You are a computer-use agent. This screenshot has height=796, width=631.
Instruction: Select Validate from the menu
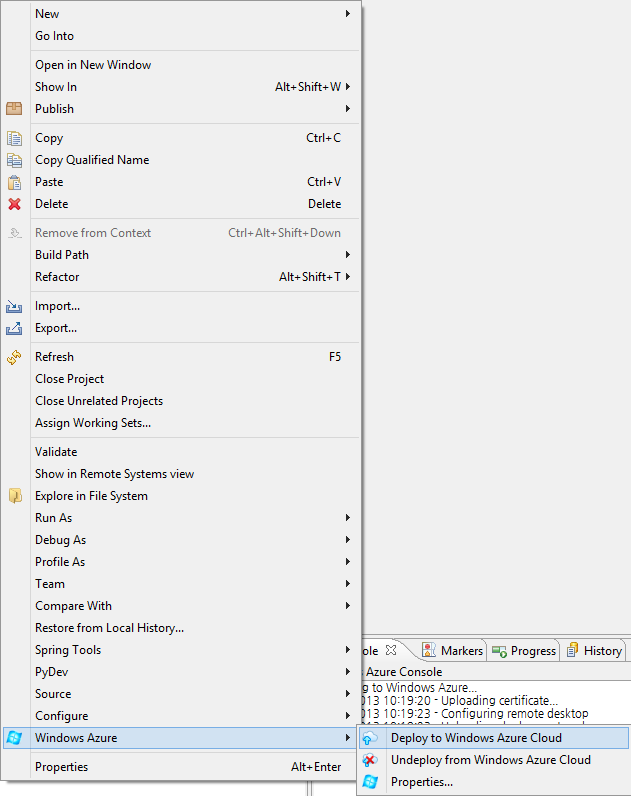(180, 452)
